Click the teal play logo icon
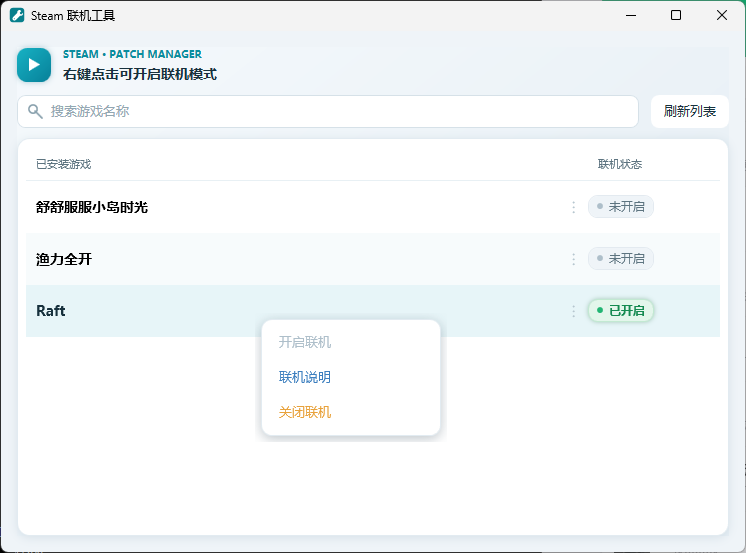Viewport: 746px width, 553px height. [x=34, y=65]
